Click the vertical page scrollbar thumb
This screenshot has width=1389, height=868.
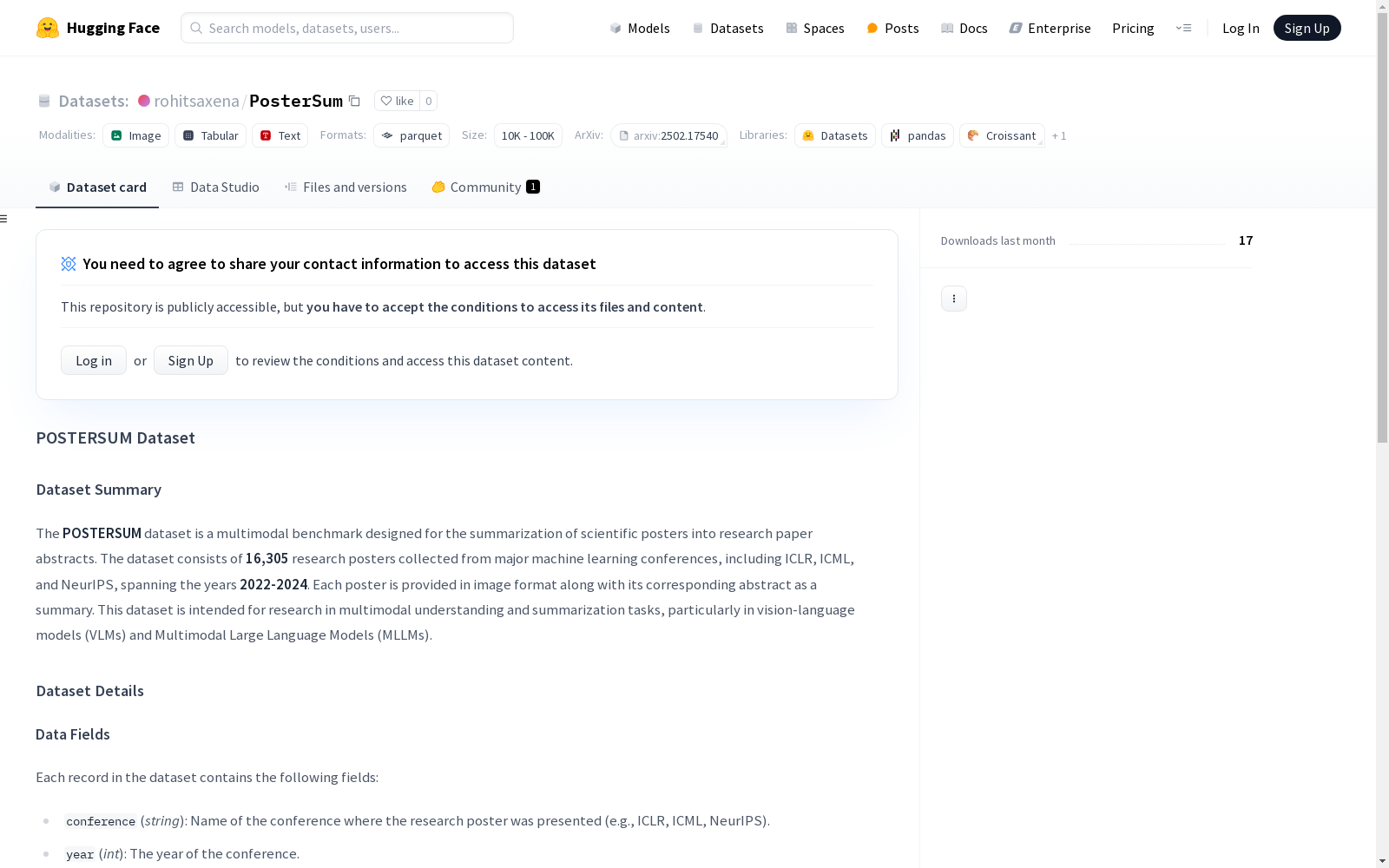[x=1382, y=226]
